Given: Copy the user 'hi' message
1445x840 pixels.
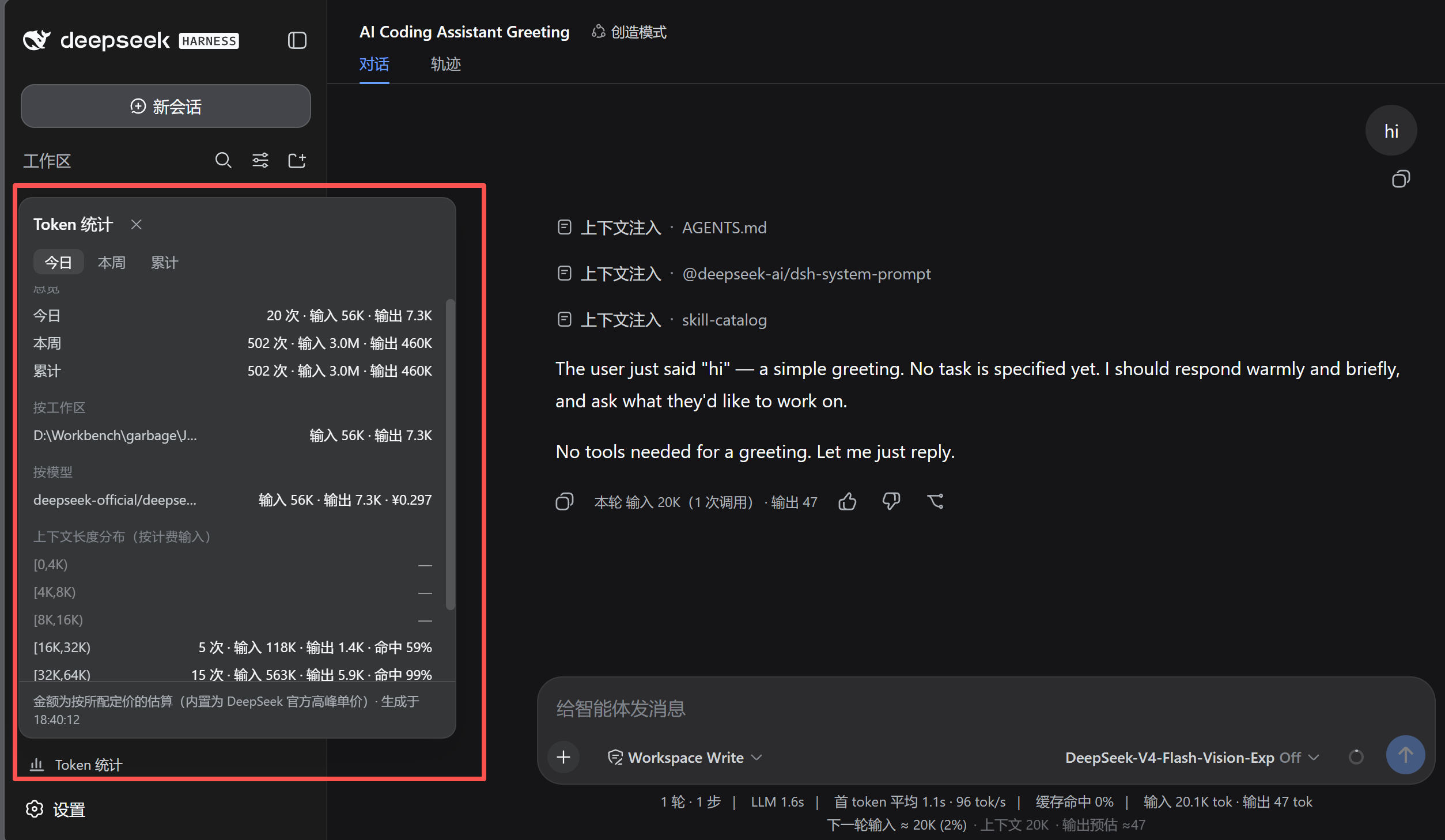Looking at the screenshot, I should 1401,179.
